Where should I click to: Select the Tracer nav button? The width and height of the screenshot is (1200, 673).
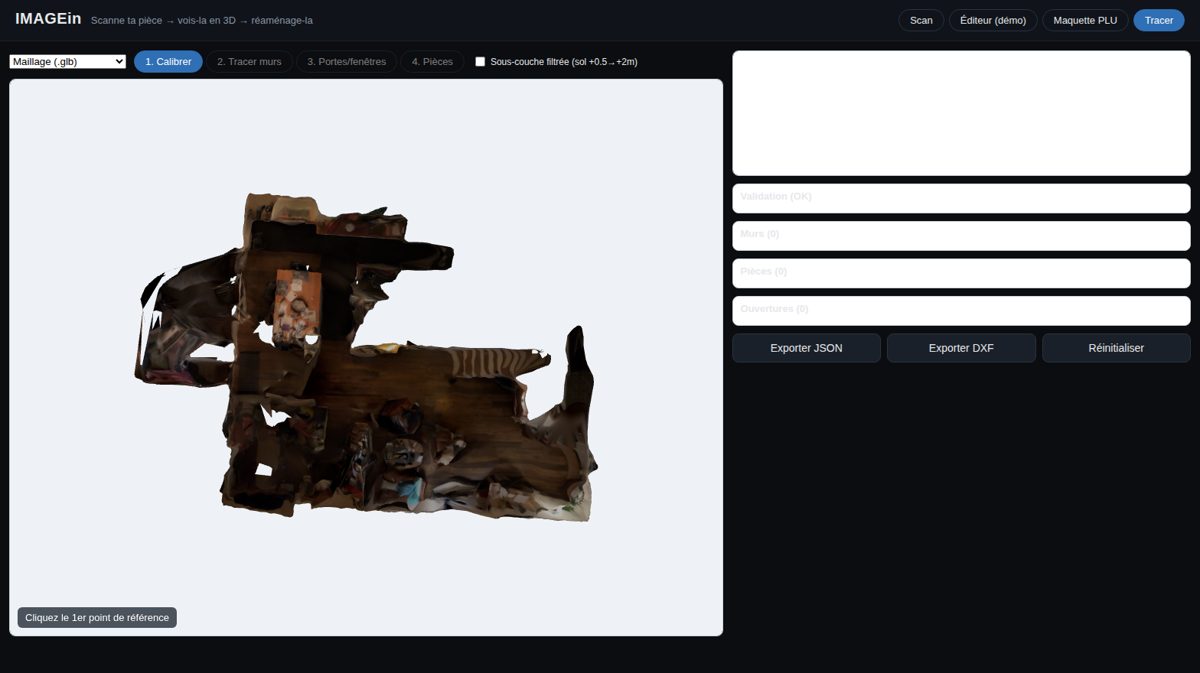(x=1158, y=20)
